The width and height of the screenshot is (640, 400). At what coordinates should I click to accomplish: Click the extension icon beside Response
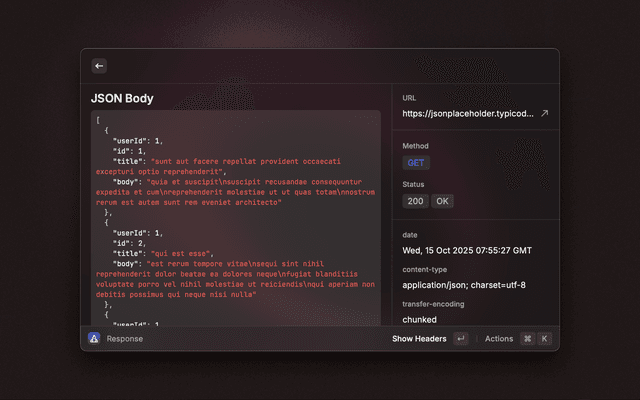click(x=93, y=339)
